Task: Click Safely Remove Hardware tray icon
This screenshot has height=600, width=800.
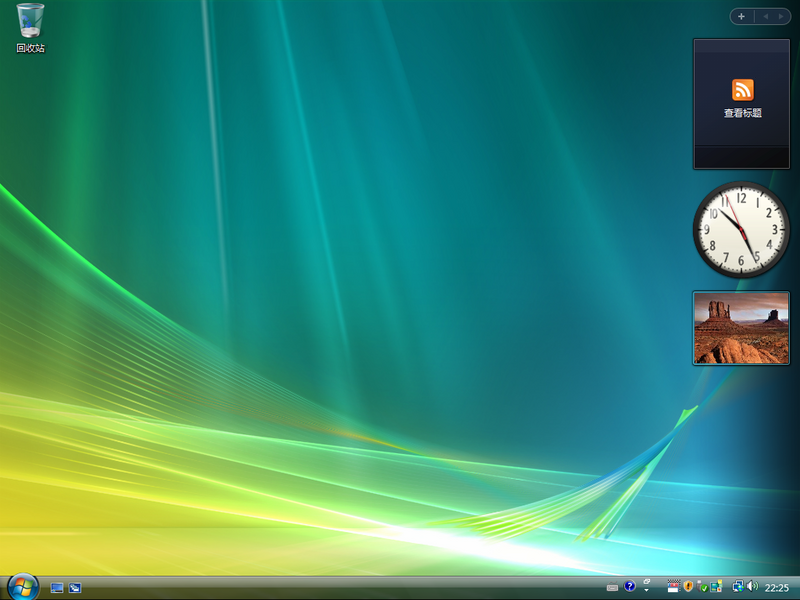Action: tap(703, 586)
